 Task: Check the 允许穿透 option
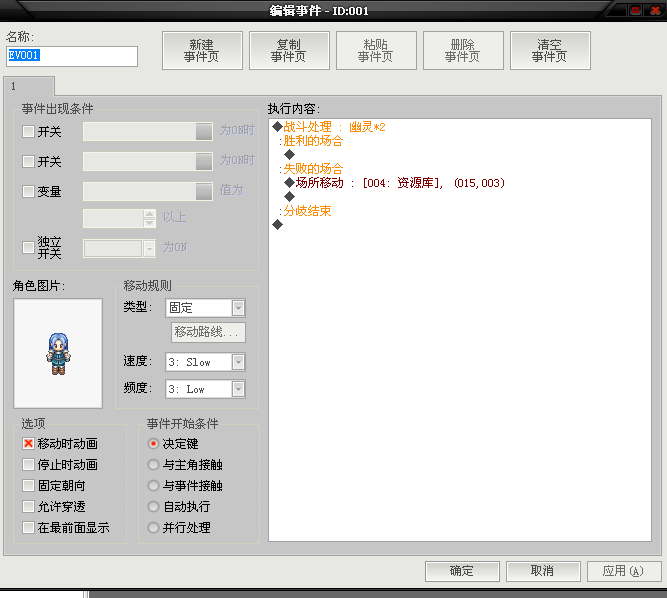pos(29,507)
